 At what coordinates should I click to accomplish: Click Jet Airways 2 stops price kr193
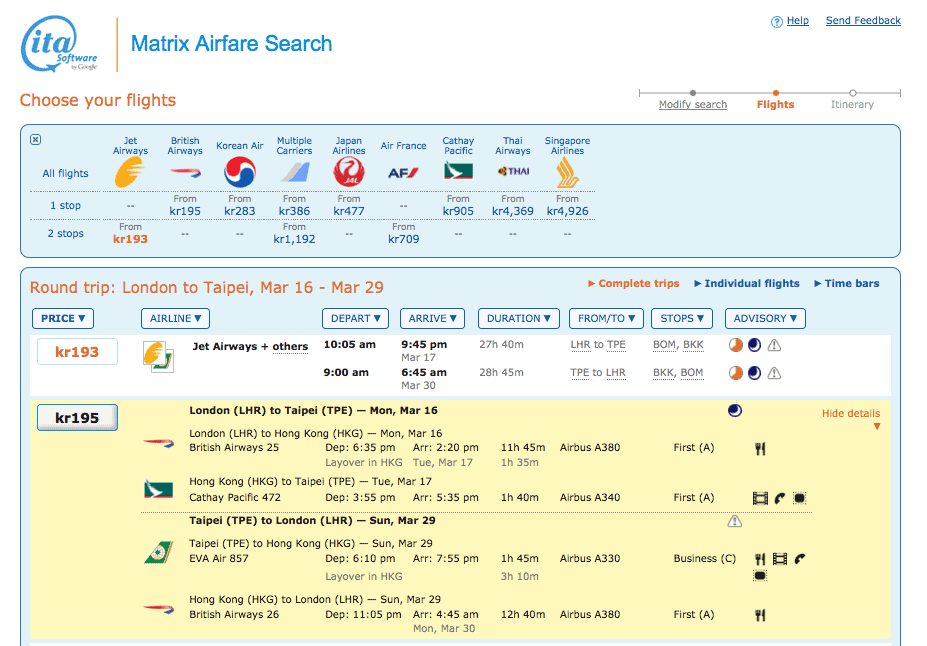pyautogui.click(x=130, y=239)
